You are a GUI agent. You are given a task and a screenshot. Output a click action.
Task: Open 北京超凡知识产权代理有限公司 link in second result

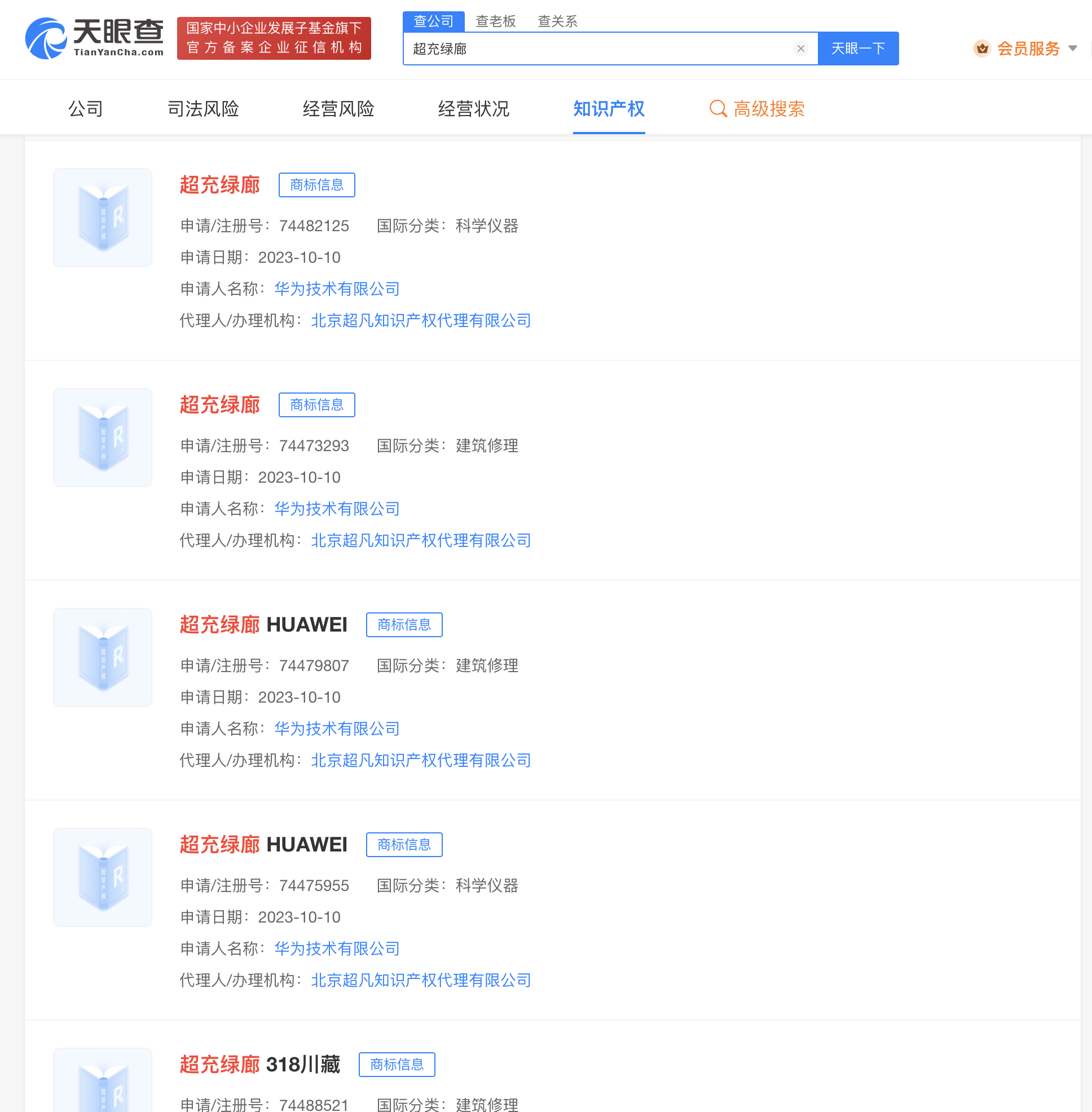pyautogui.click(x=420, y=540)
